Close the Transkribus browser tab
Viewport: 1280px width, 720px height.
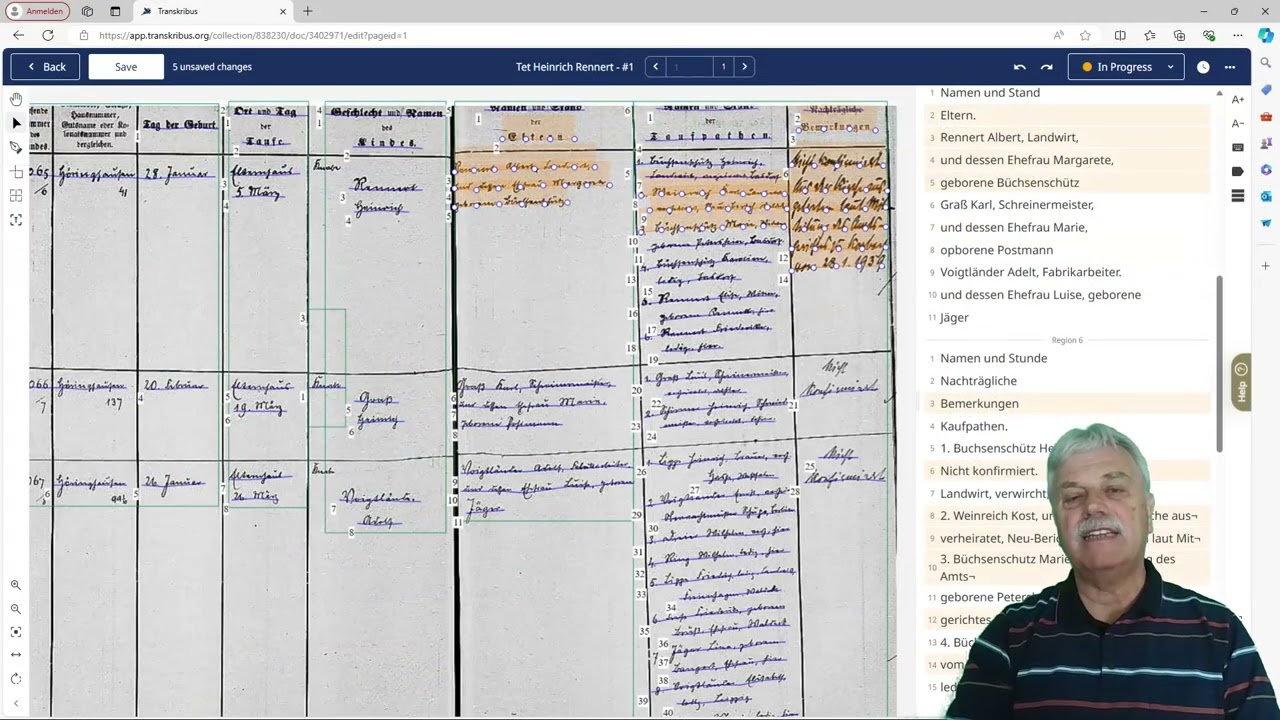(283, 11)
